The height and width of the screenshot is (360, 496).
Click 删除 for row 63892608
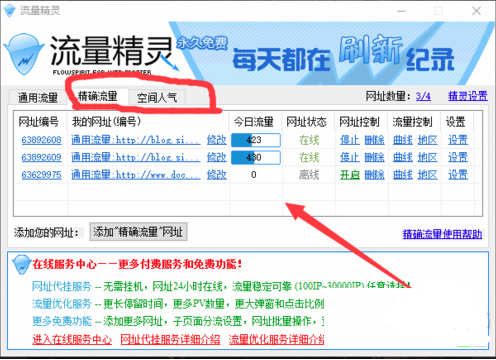tap(374, 140)
